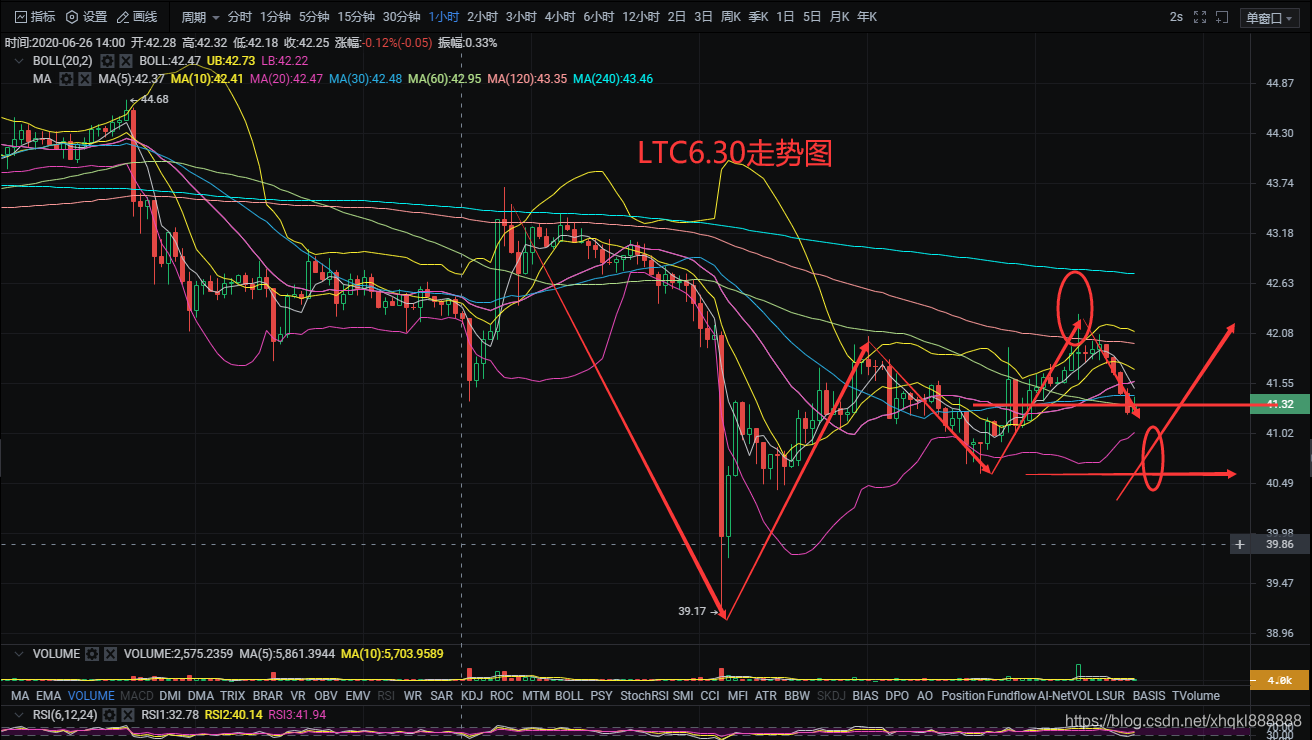
Task: Enable the Position indicator
Action: pos(964,696)
